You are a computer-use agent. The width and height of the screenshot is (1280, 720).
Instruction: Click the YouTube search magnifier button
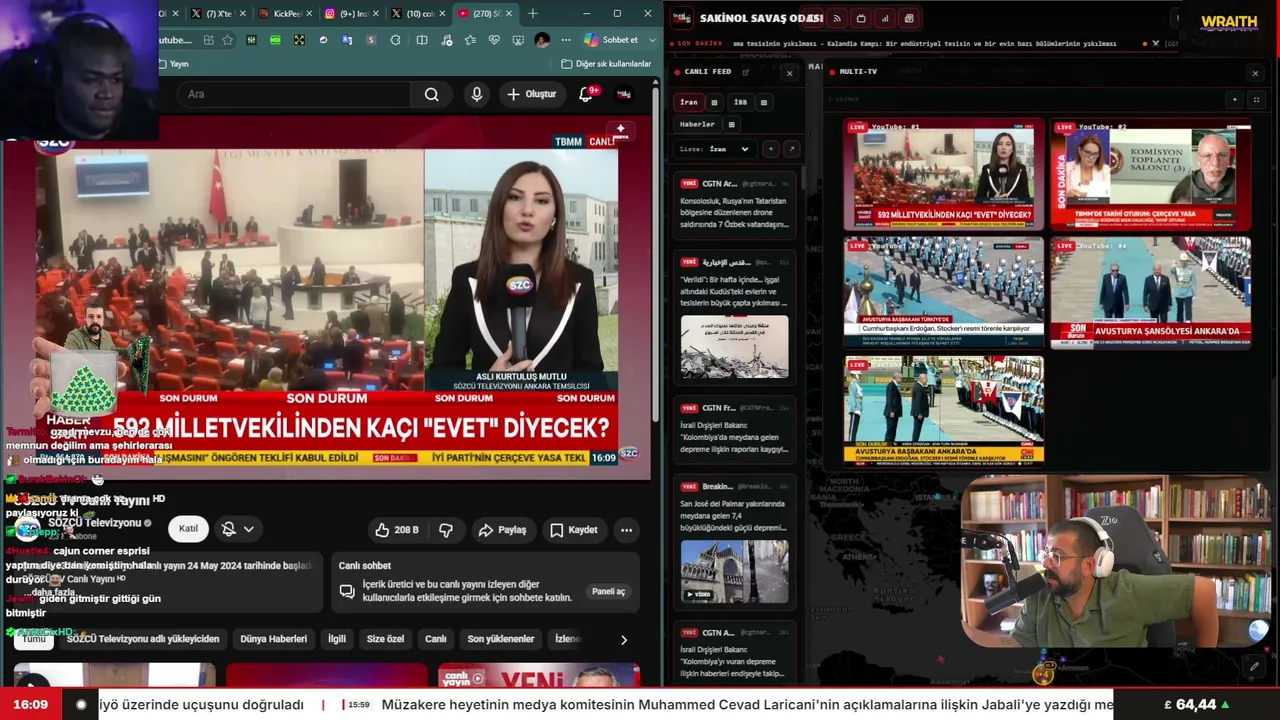point(431,94)
